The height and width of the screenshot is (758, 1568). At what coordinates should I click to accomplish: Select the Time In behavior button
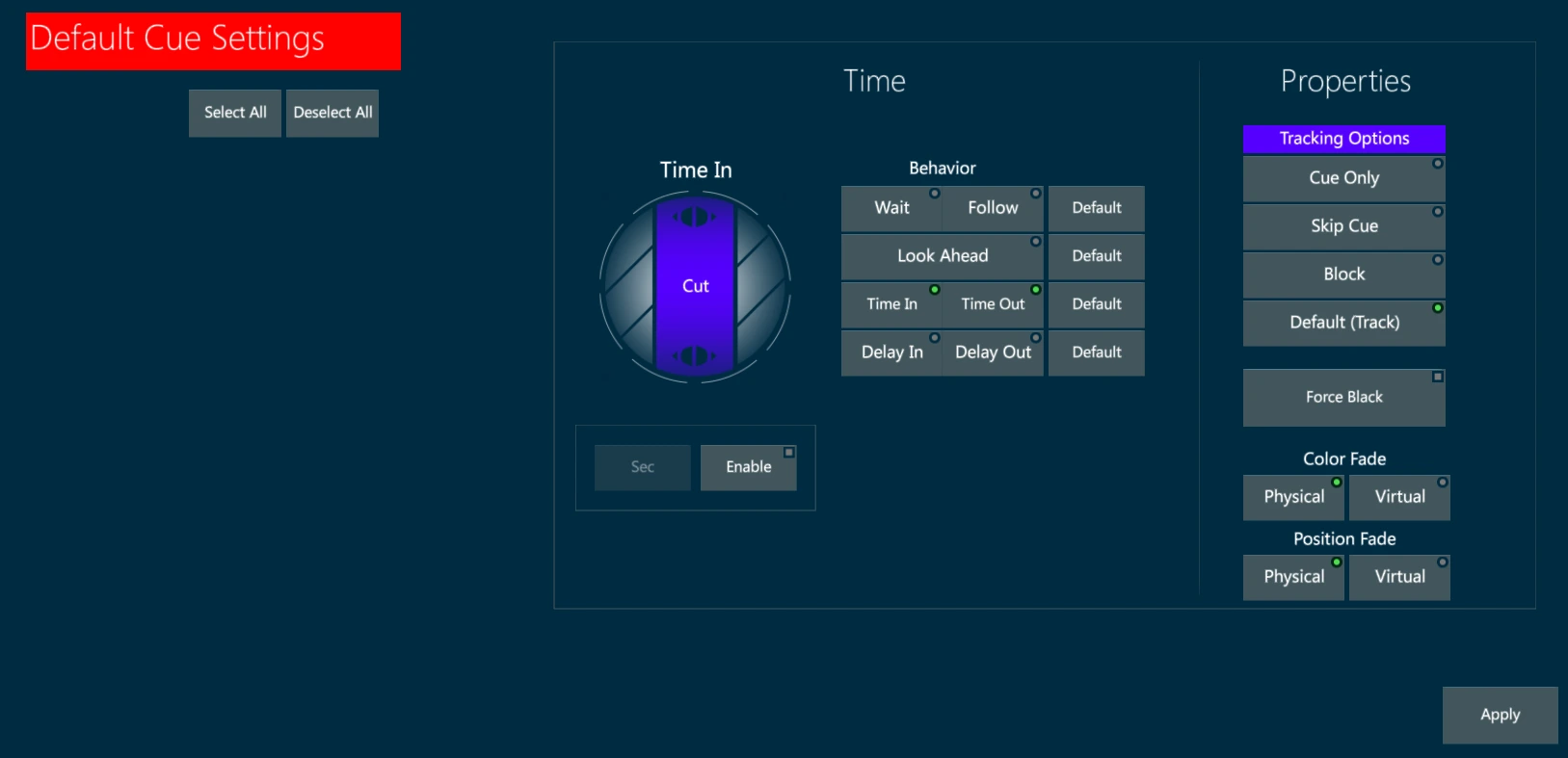pyautogui.click(x=891, y=304)
